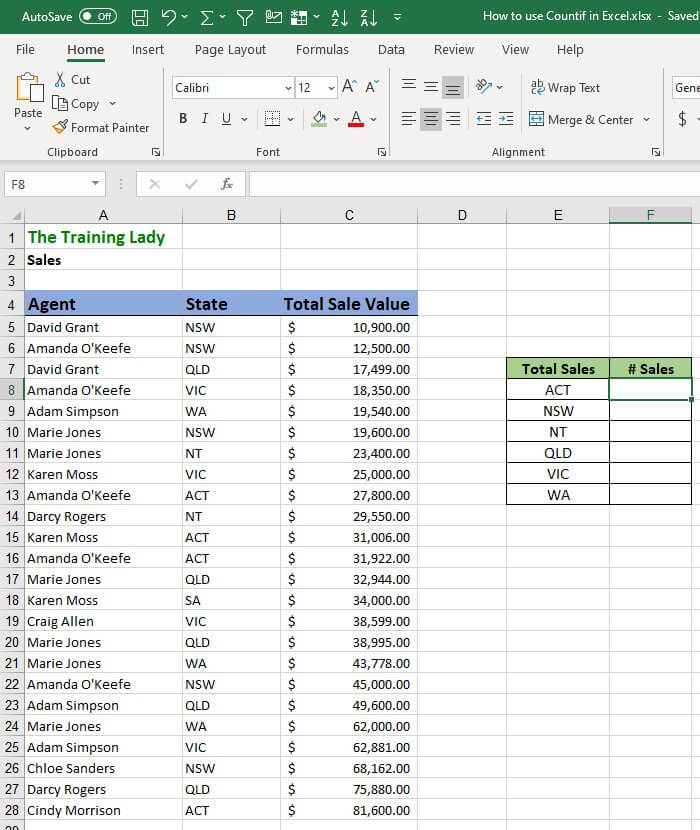Decrease font size with the smaller A icon
Image resolution: width=700 pixels, height=830 pixels.
click(x=372, y=86)
